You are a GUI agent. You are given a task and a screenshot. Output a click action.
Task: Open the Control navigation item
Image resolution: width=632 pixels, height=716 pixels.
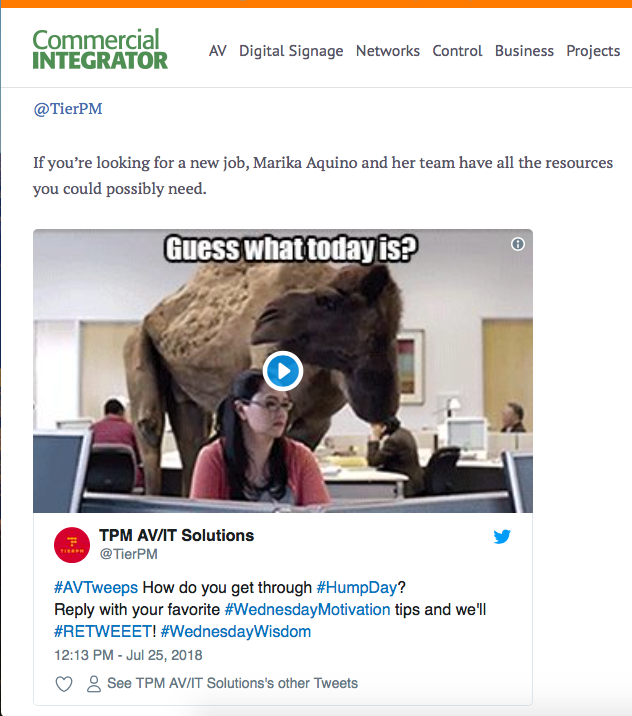457,51
